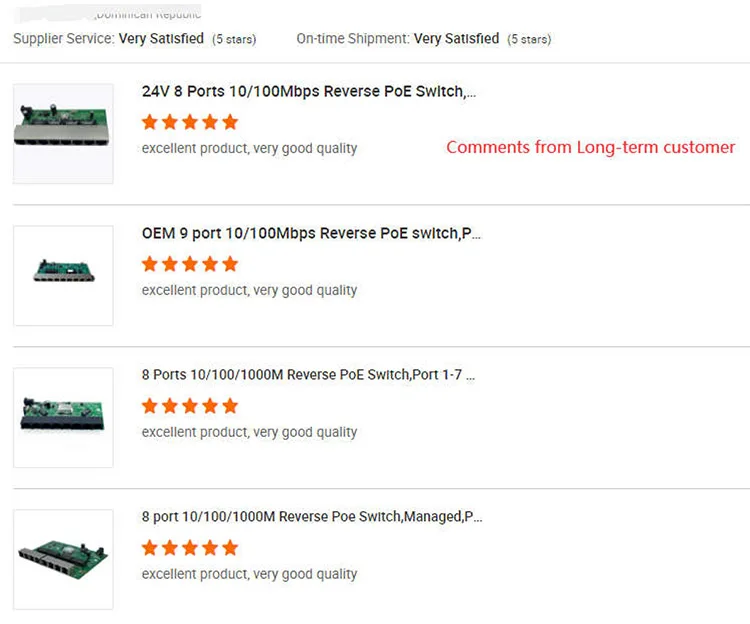Image resolution: width=750 pixels, height=624 pixels.
Task: Click the review text under the Managed switch
Action: pyautogui.click(x=249, y=574)
